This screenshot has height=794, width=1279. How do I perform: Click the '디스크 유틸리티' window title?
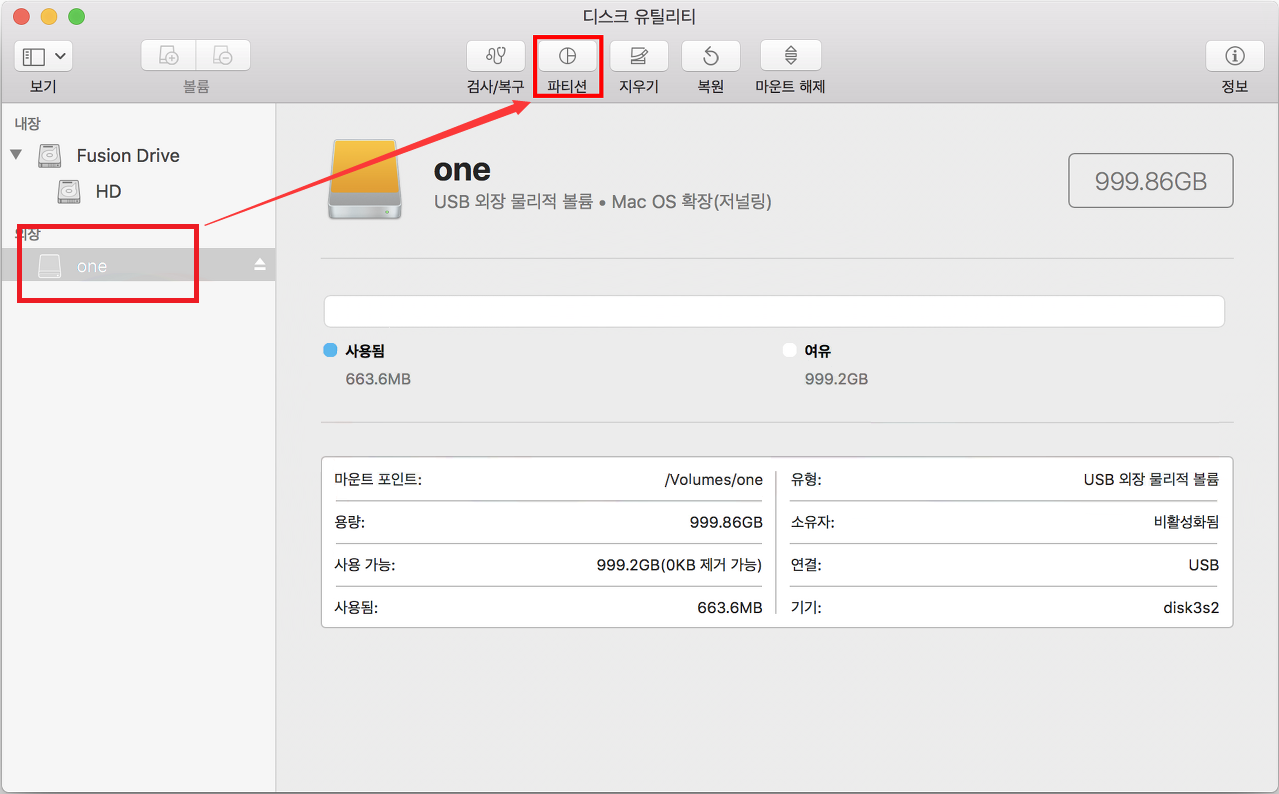639,17
